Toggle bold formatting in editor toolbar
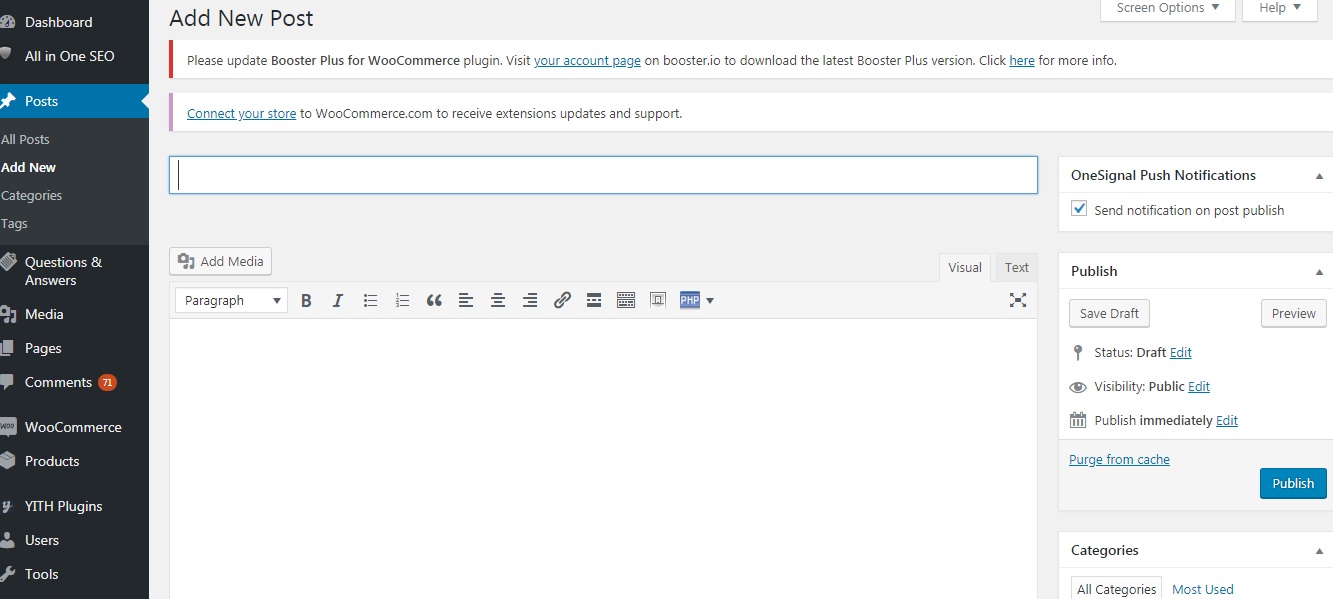 [x=307, y=300]
